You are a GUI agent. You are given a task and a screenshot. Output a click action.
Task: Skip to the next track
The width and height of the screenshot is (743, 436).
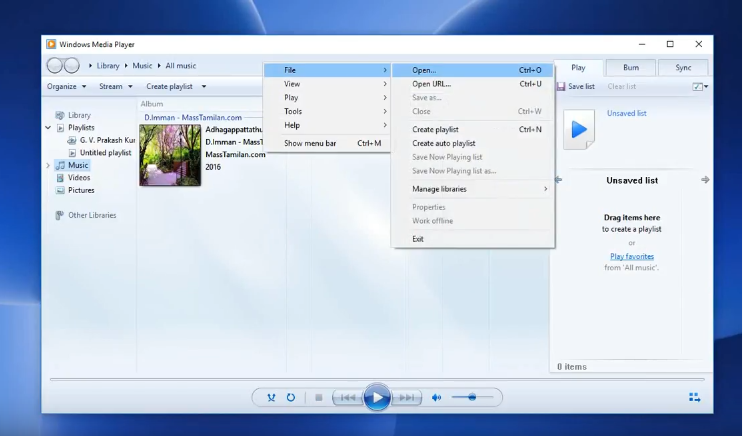pyautogui.click(x=405, y=397)
